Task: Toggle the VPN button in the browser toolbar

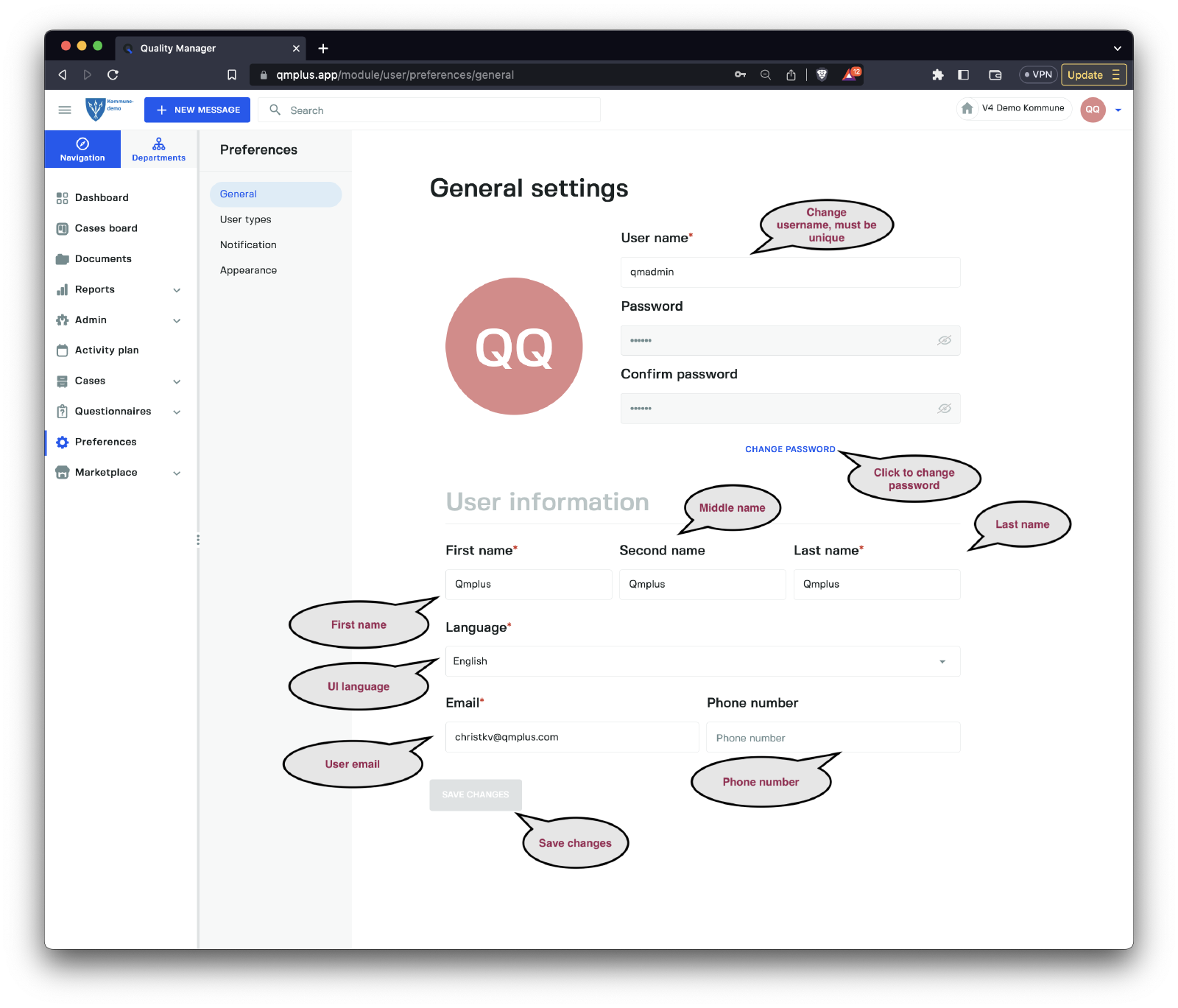Action: [1037, 74]
